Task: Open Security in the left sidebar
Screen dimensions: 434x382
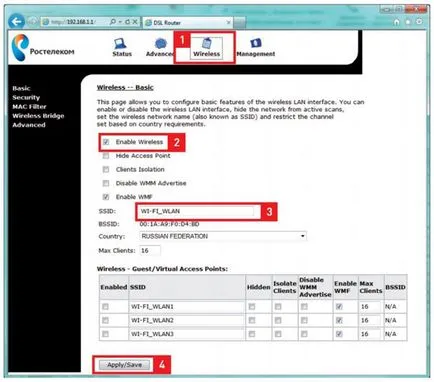Action: (x=26, y=97)
